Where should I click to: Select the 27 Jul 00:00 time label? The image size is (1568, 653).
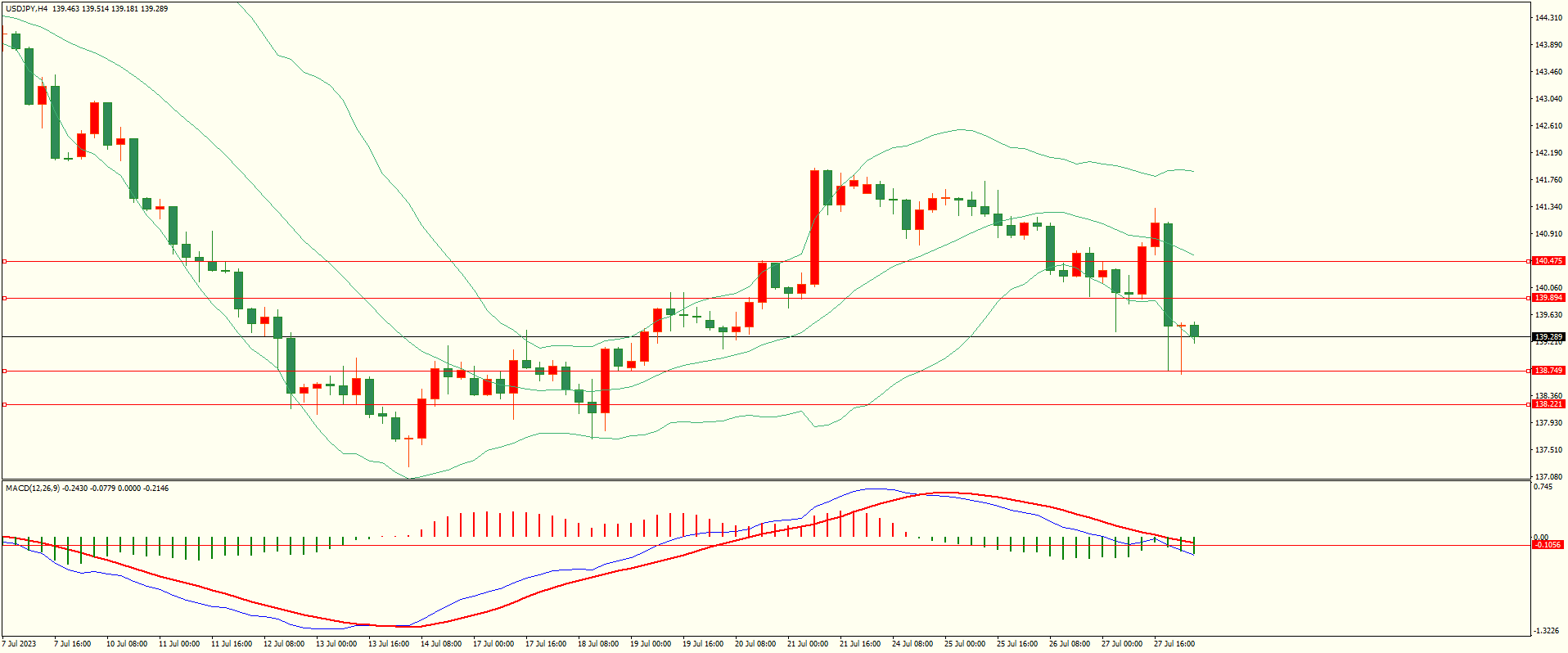tap(1122, 644)
